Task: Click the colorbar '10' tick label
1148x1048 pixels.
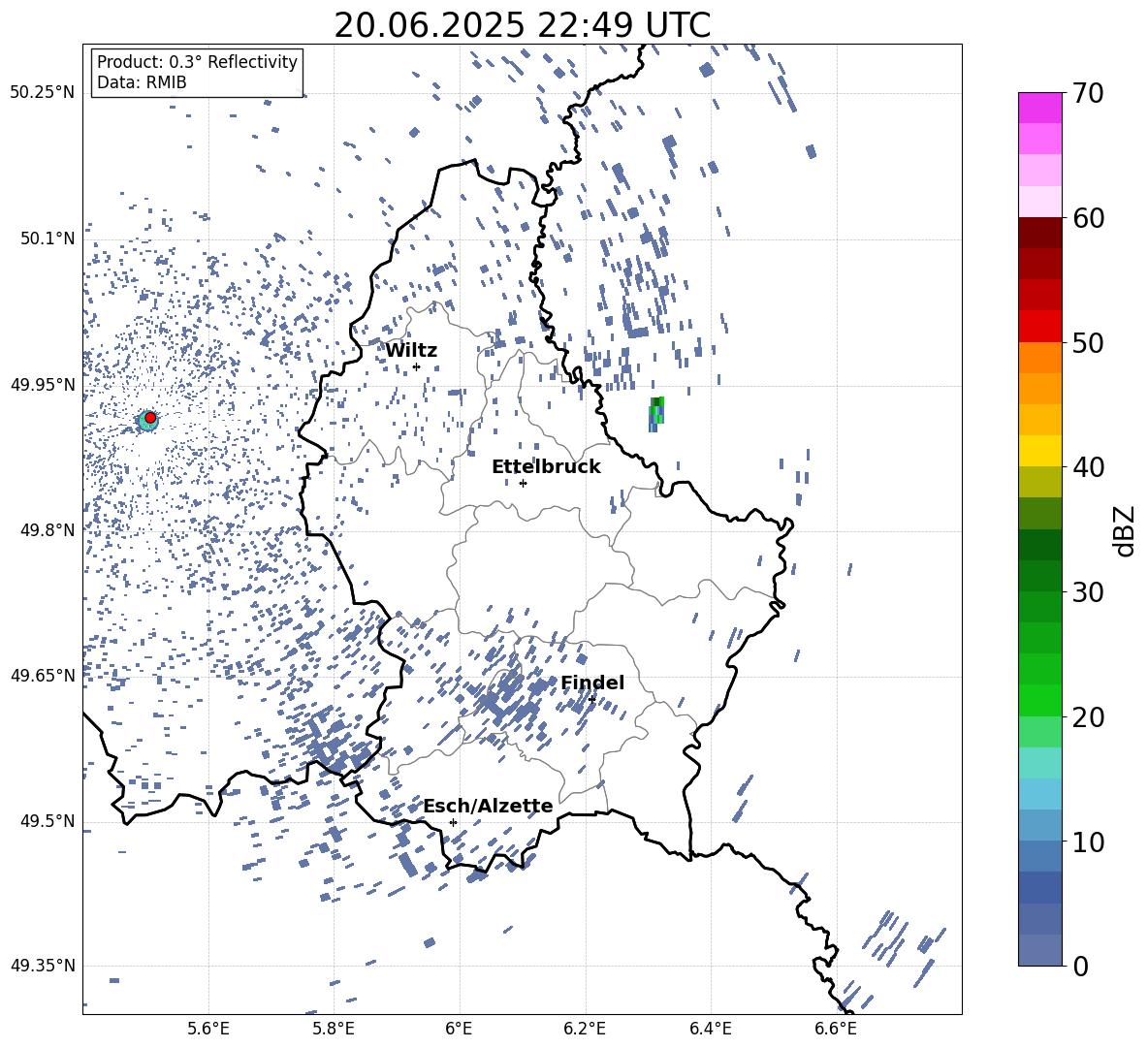Action: pyautogui.click(x=1087, y=842)
